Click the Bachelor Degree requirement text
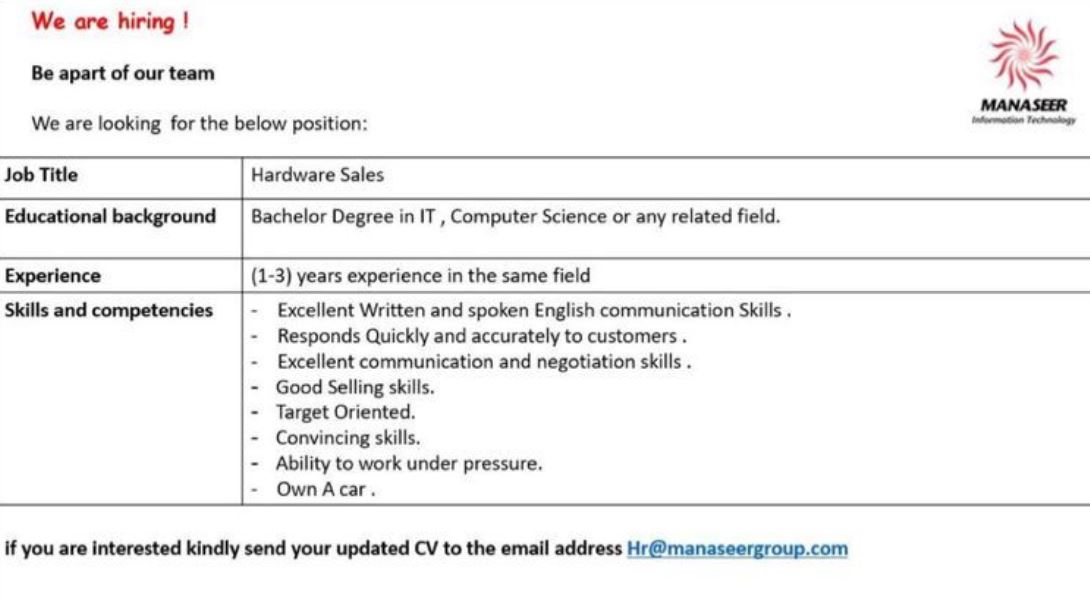Image resolution: width=1090 pixels, height=601 pixels. [x=515, y=216]
